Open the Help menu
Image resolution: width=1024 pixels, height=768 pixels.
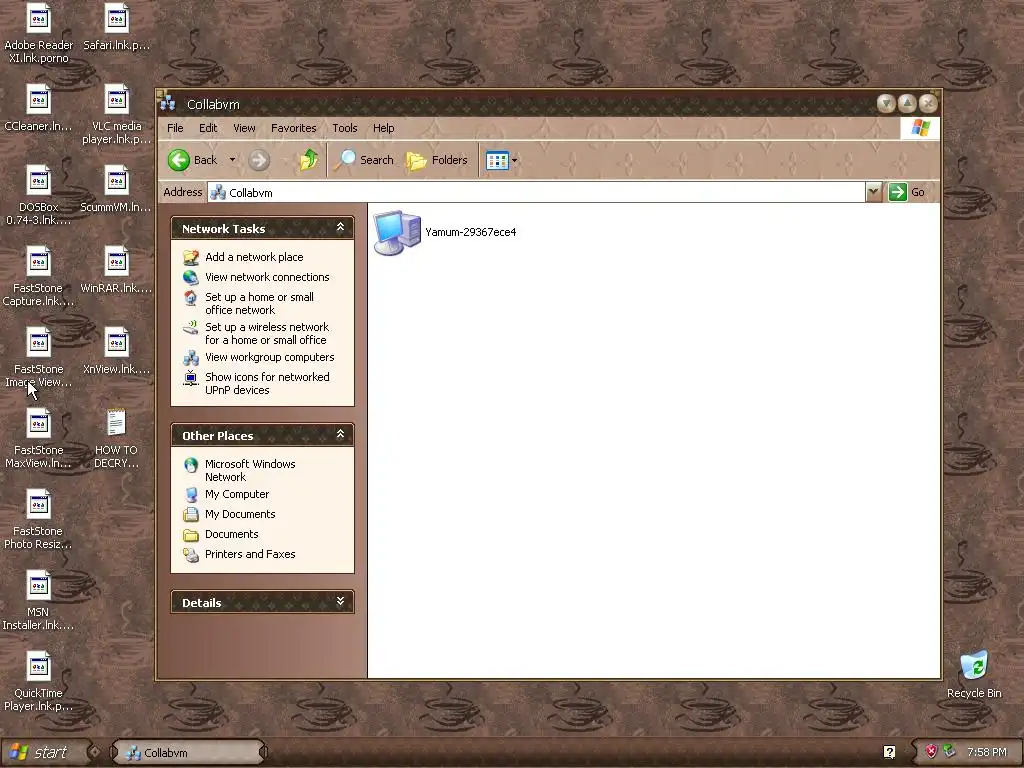(x=383, y=128)
